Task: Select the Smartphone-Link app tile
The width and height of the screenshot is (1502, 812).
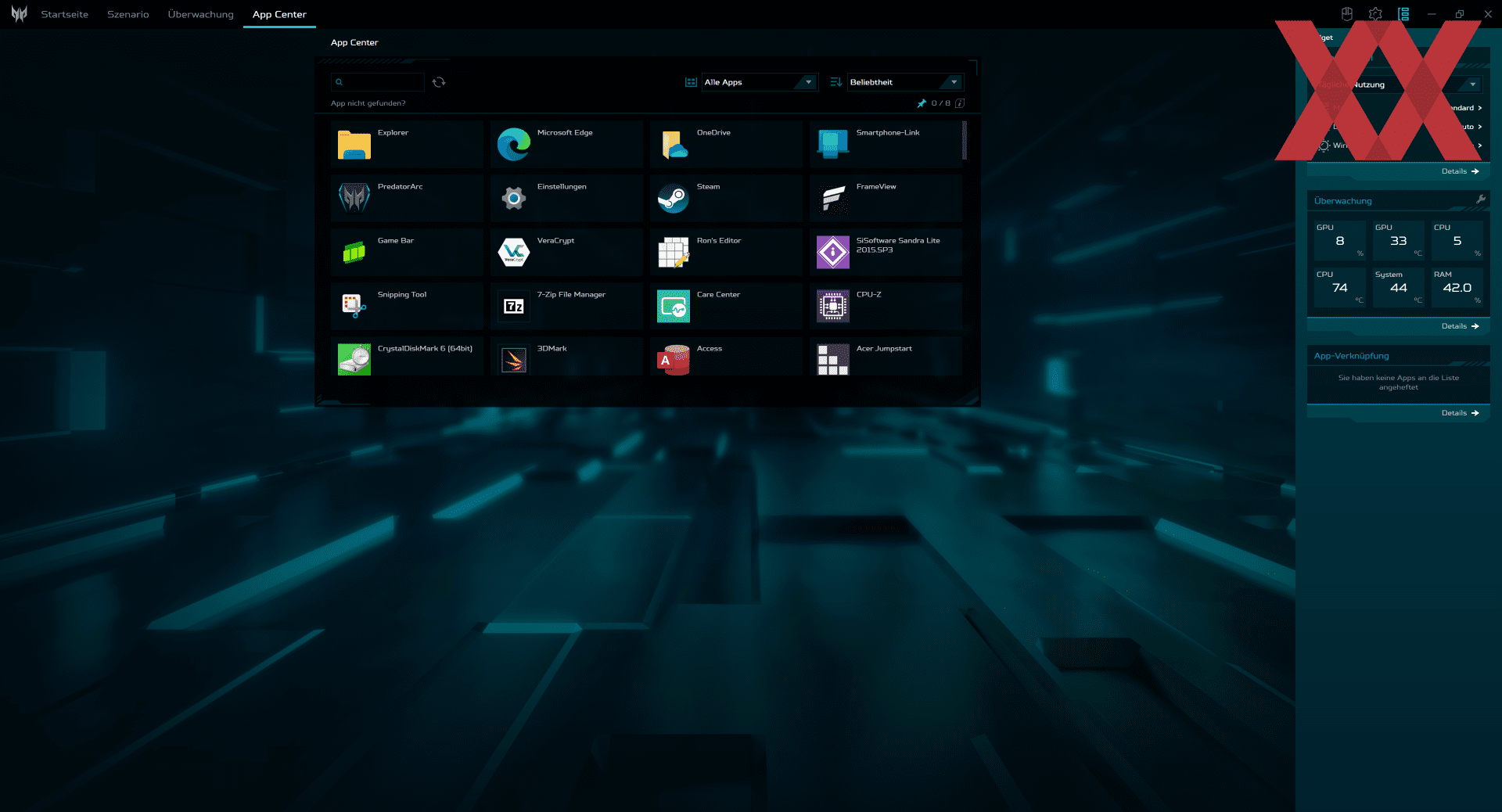Action: click(x=886, y=145)
